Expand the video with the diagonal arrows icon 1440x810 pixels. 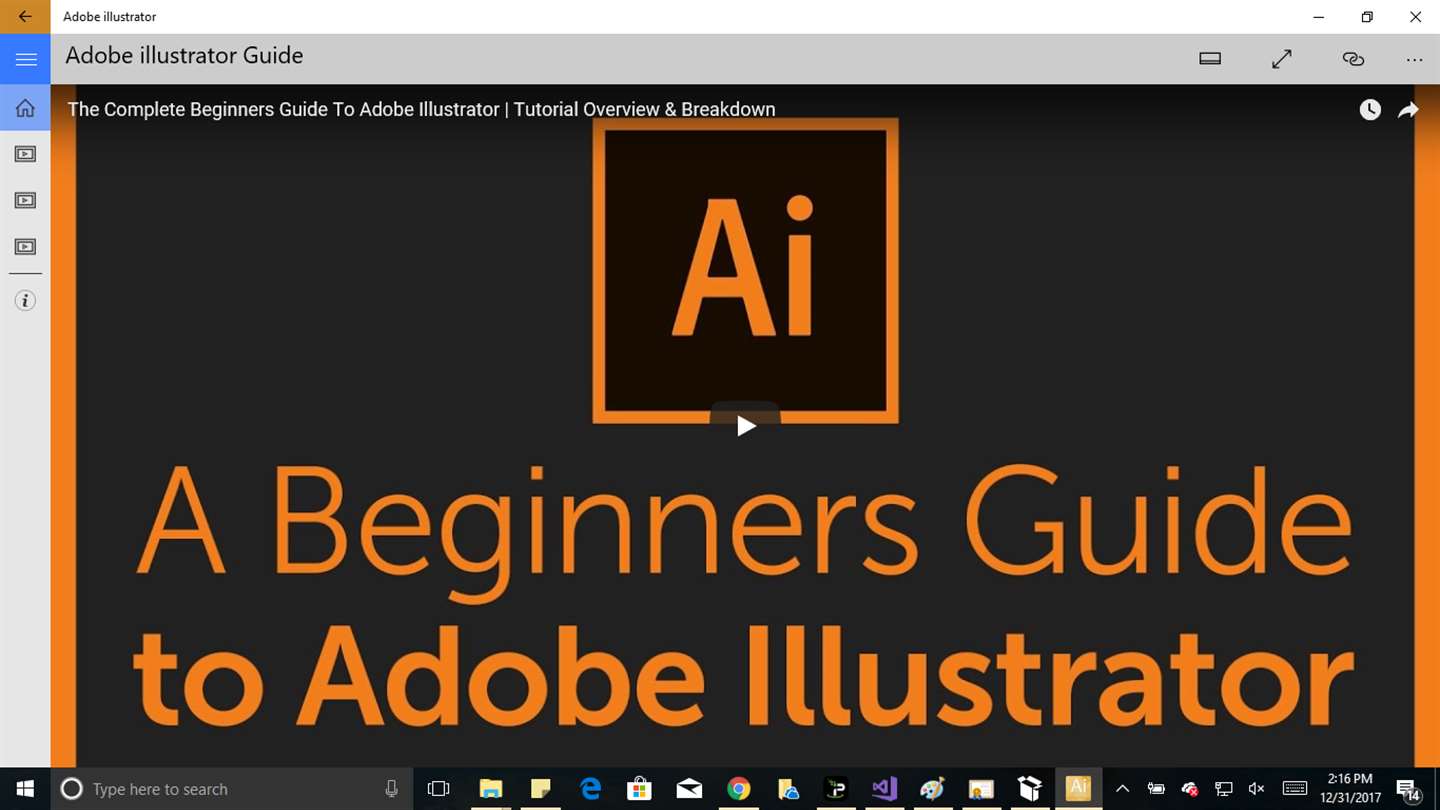pyautogui.click(x=1281, y=59)
